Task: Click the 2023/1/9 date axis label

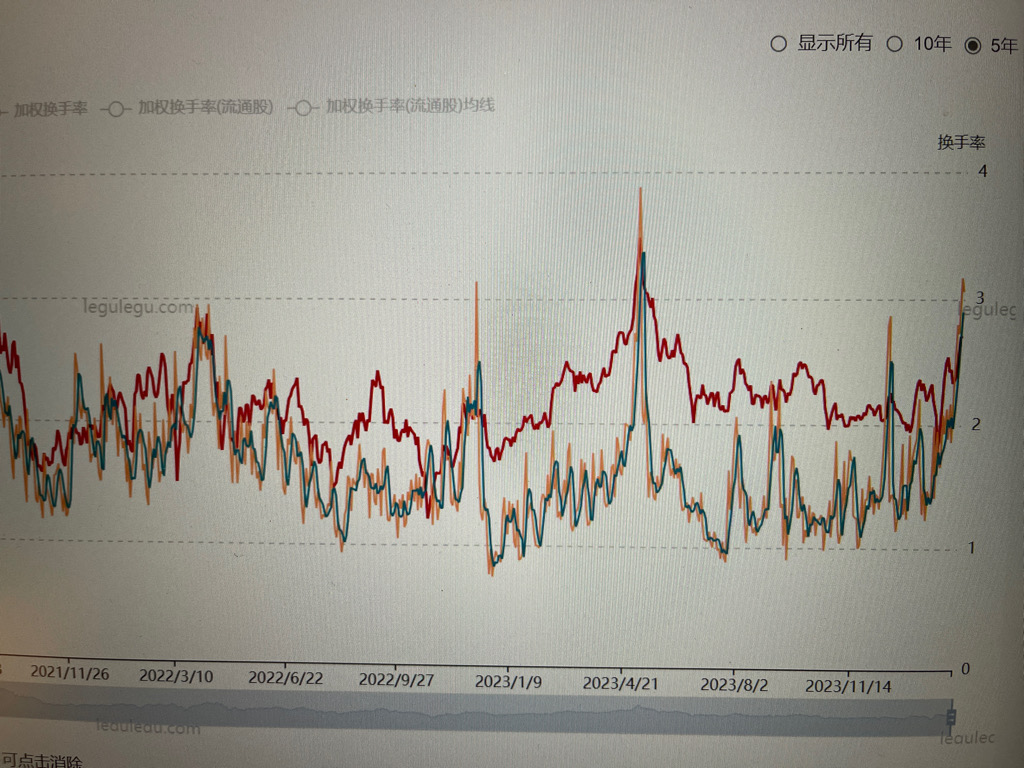Action: (x=508, y=682)
